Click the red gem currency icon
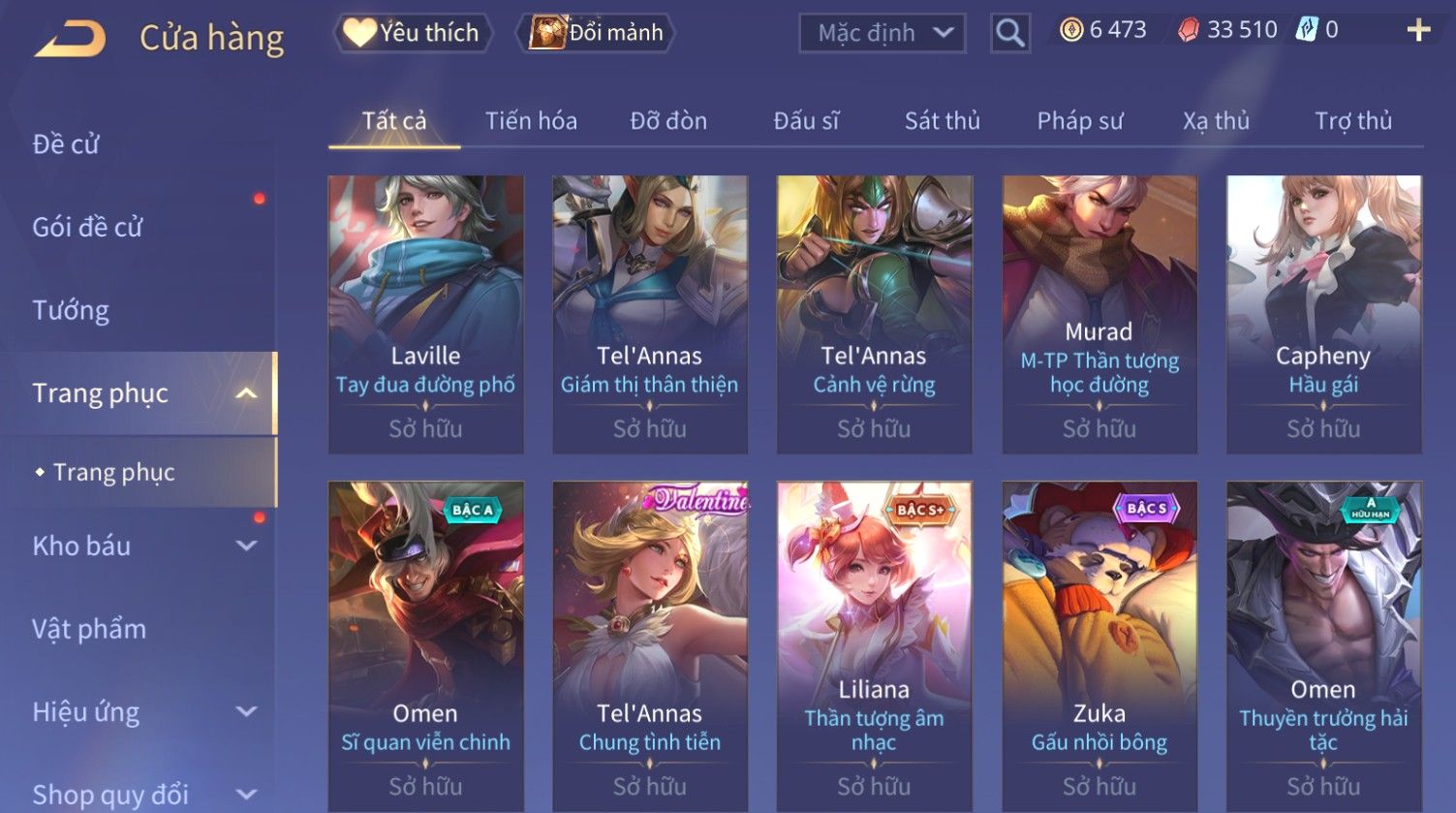 (1188, 30)
